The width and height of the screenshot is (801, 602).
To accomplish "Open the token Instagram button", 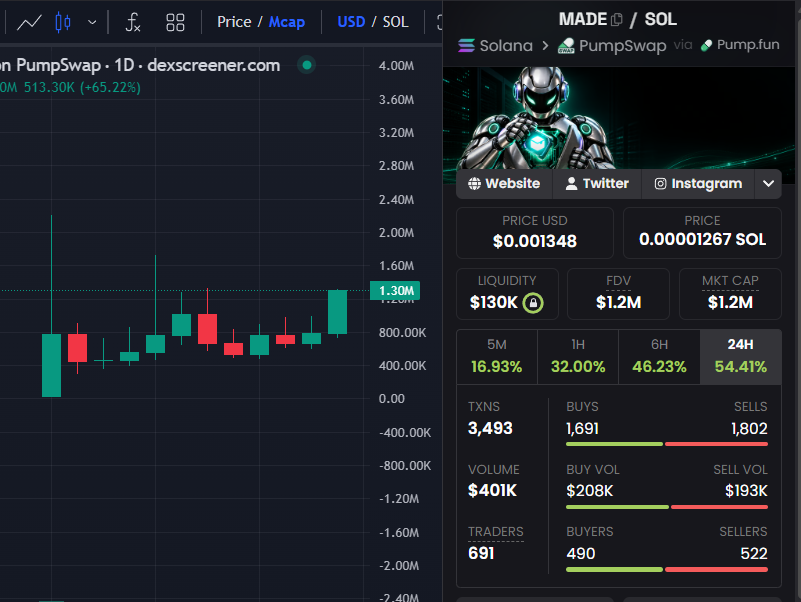I will 698,183.
